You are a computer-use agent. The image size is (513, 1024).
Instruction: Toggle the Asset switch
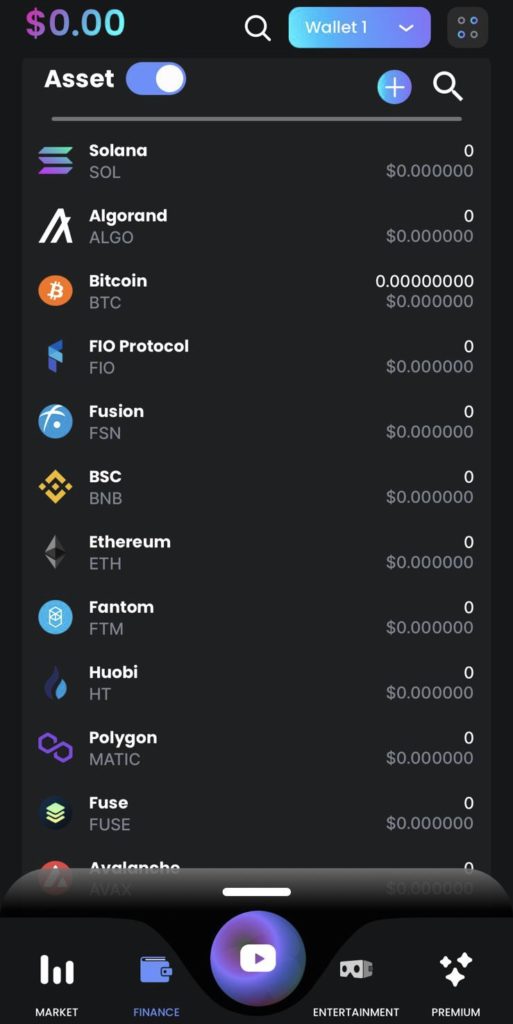pyautogui.click(x=156, y=79)
